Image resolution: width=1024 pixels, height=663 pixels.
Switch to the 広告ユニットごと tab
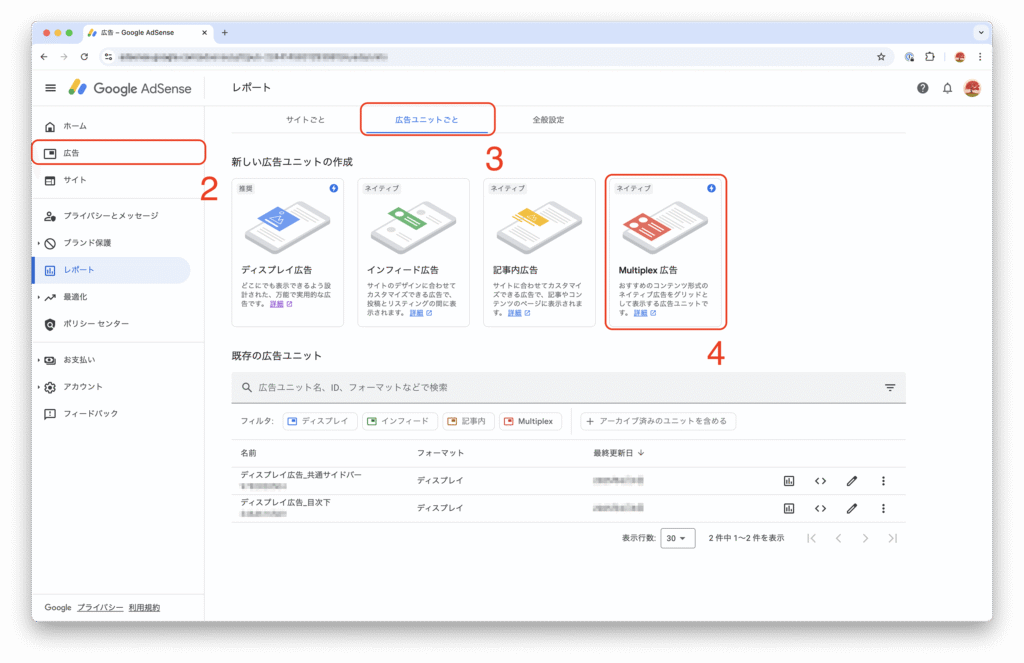[x=426, y=120]
